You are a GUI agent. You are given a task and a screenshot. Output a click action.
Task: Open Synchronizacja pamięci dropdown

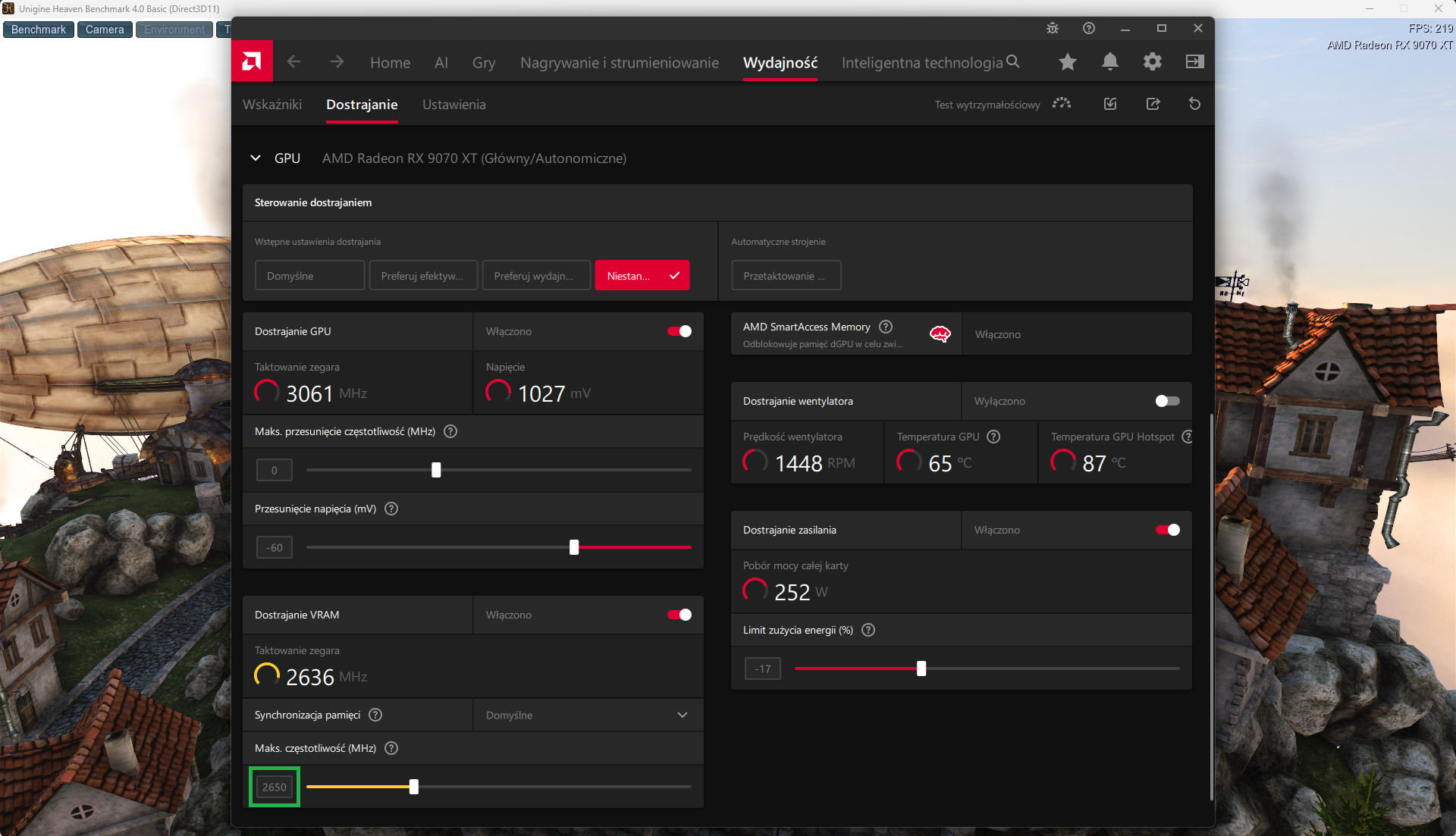[588, 715]
